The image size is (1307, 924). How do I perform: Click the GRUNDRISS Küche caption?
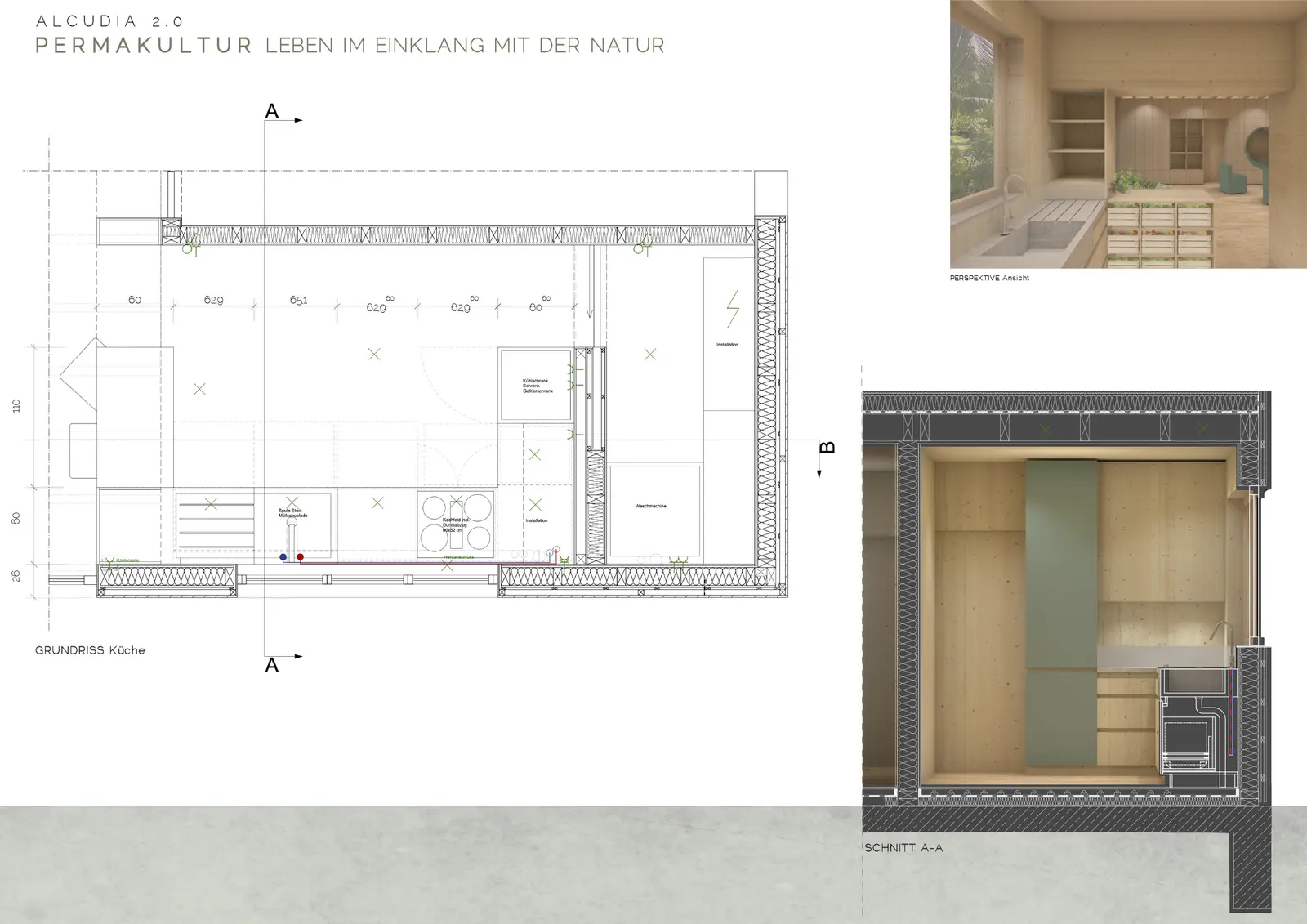coord(90,650)
